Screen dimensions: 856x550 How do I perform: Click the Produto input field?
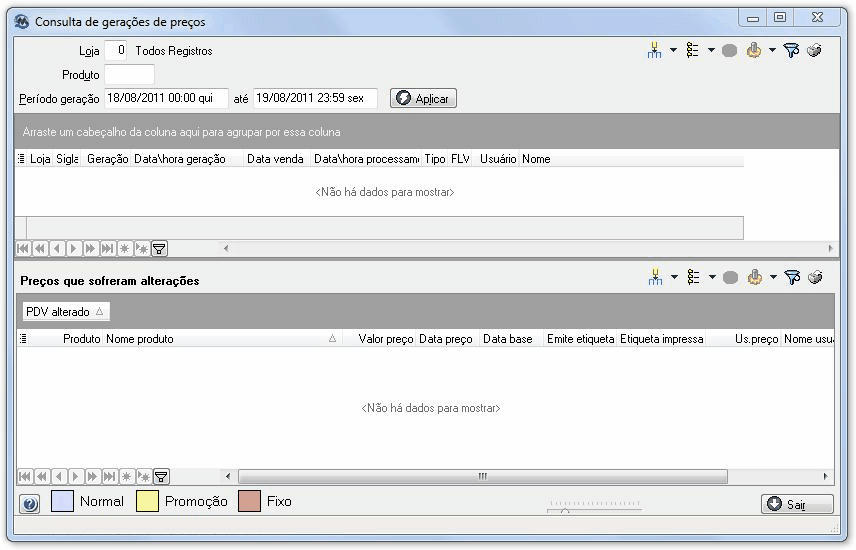click(x=129, y=75)
